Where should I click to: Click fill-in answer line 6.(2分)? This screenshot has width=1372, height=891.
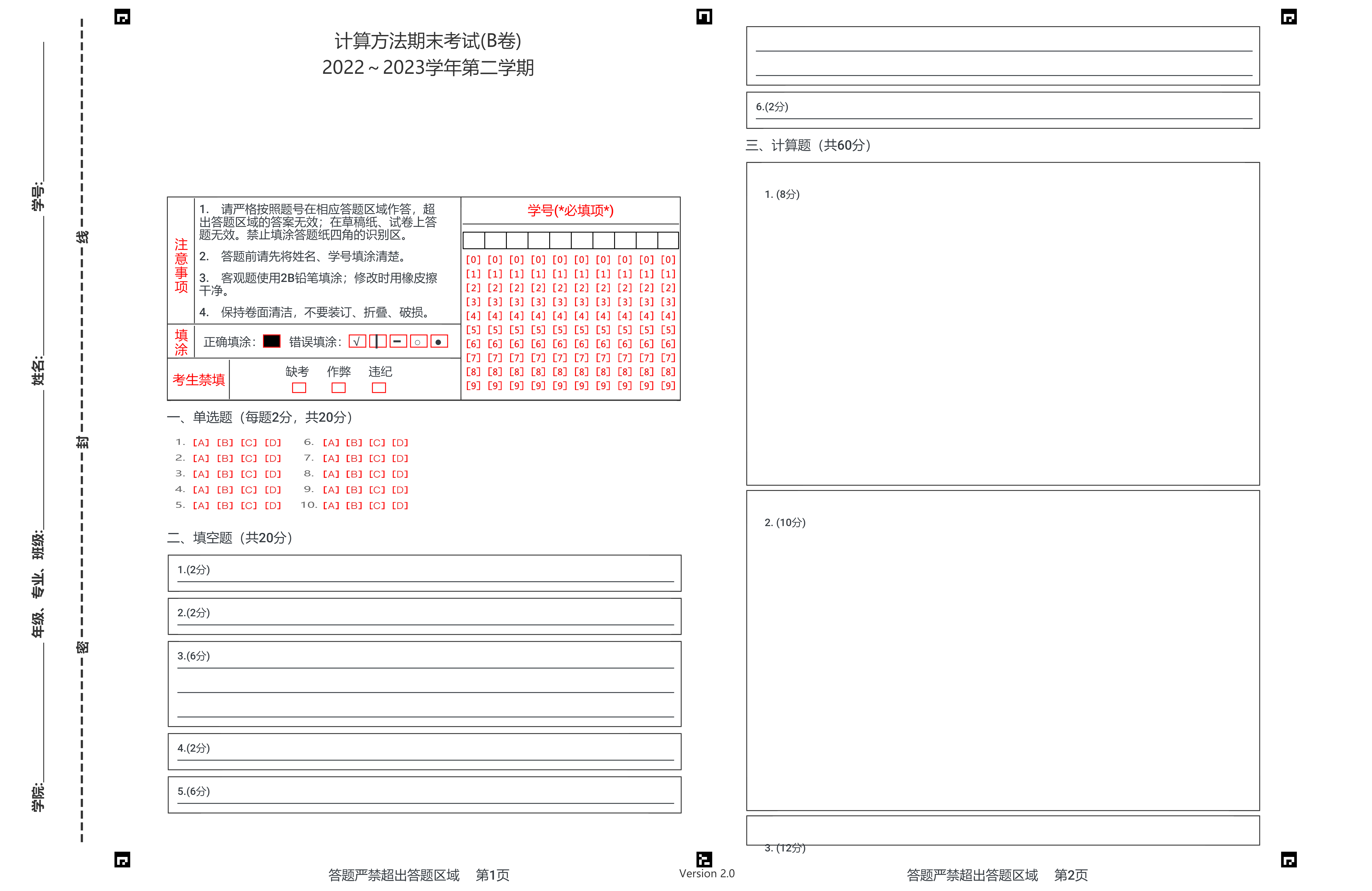[x=1003, y=110]
